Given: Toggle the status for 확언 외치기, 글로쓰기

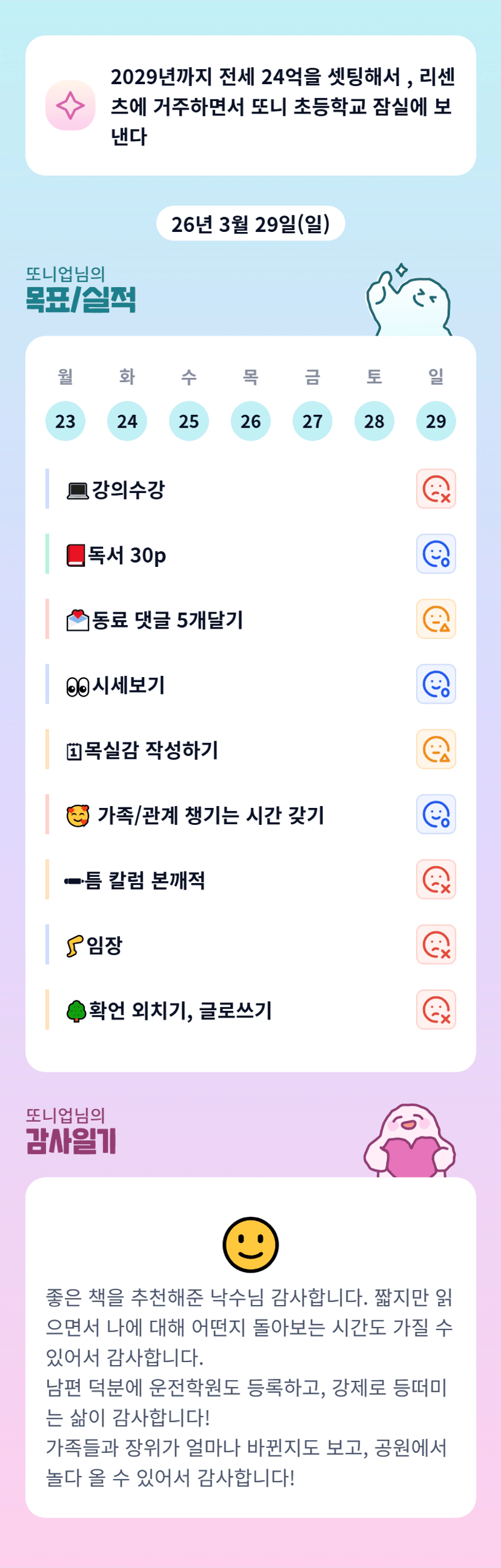Looking at the screenshot, I should coord(436,1010).
